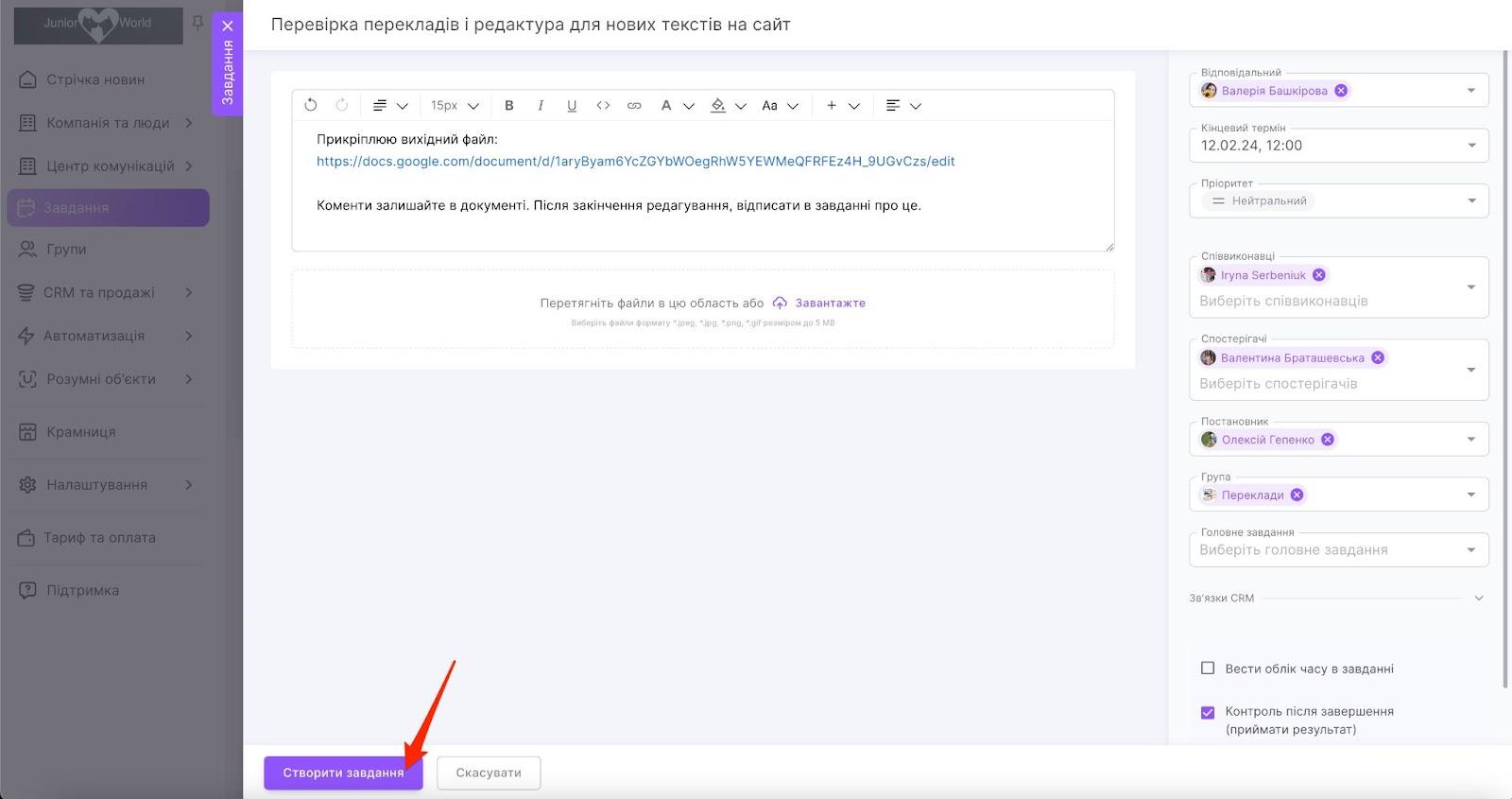The height and width of the screenshot is (799, 1512).
Task: Open Завдання in the sidebar
Action: click(x=108, y=208)
